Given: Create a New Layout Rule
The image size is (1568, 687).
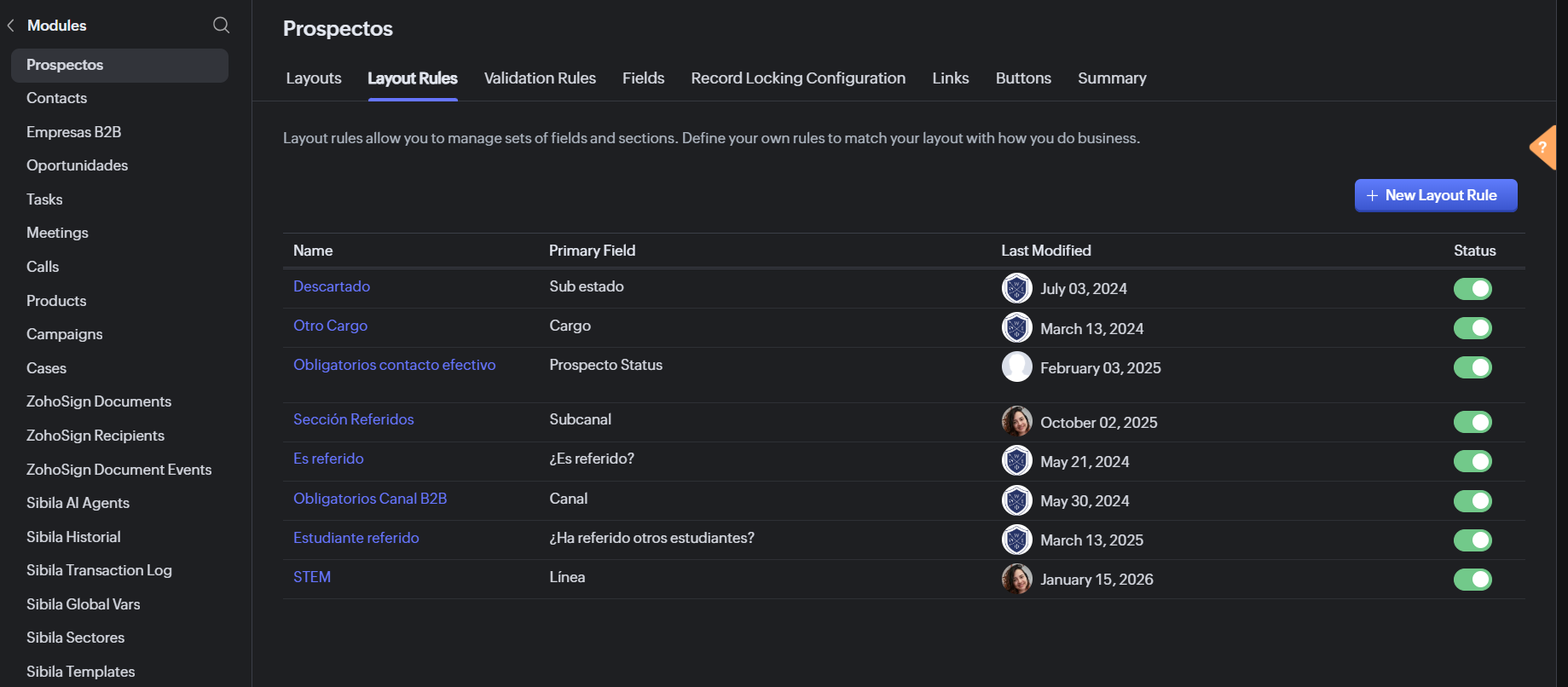Looking at the screenshot, I should pos(1435,195).
